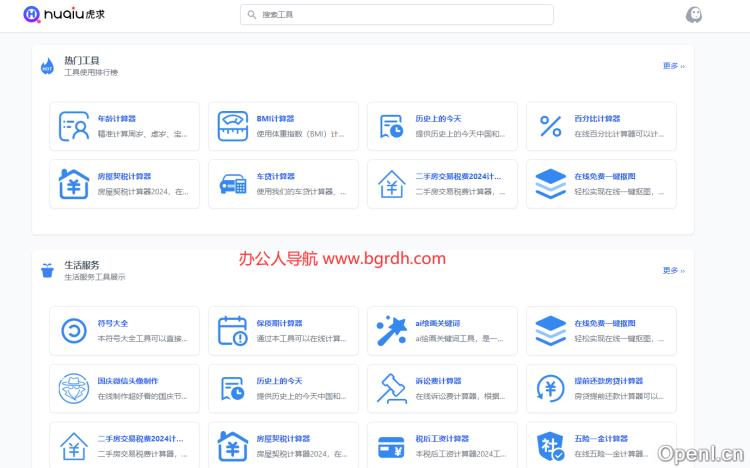The width and height of the screenshot is (750, 468).
Task: Click 二手房交易税费 house icon in 生活服务
Action: click(x=74, y=446)
